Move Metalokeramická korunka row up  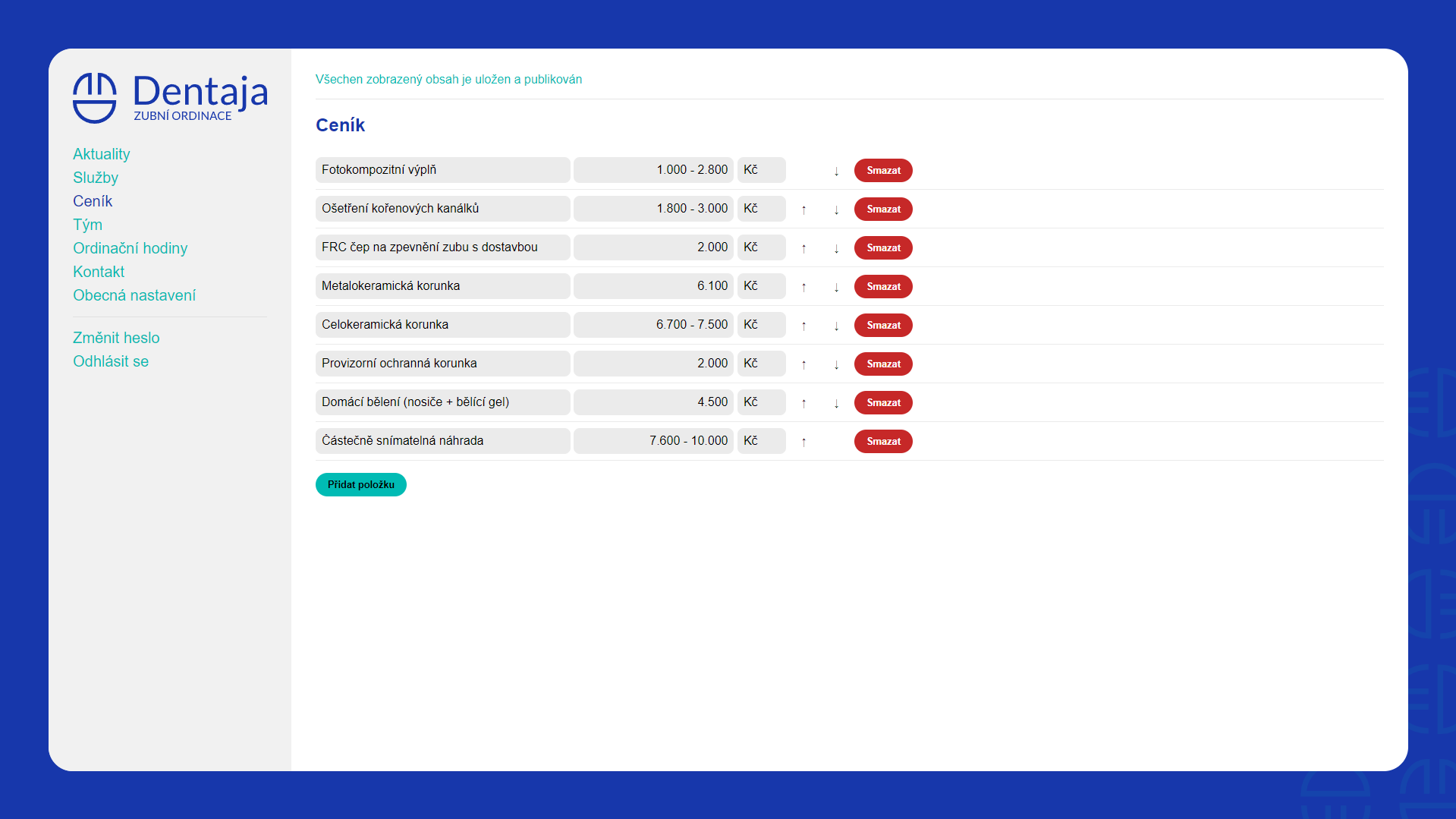click(x=803, y=287)
